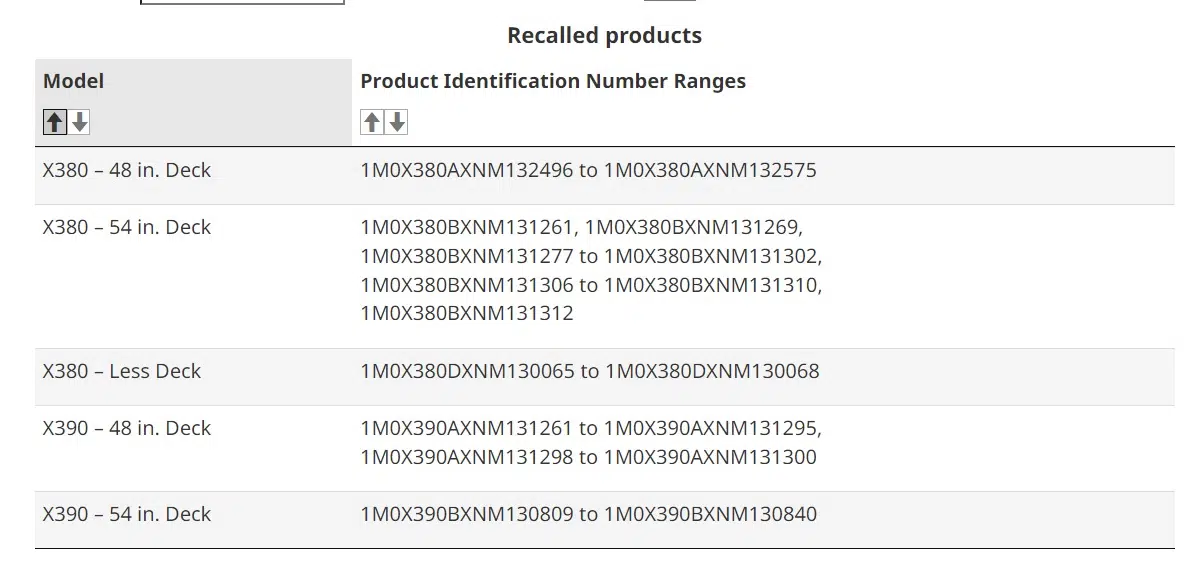
Task: Select the 1M0X380DXNM130065 to 1M0X380DXNM130068 range
Action: (589, 371)
